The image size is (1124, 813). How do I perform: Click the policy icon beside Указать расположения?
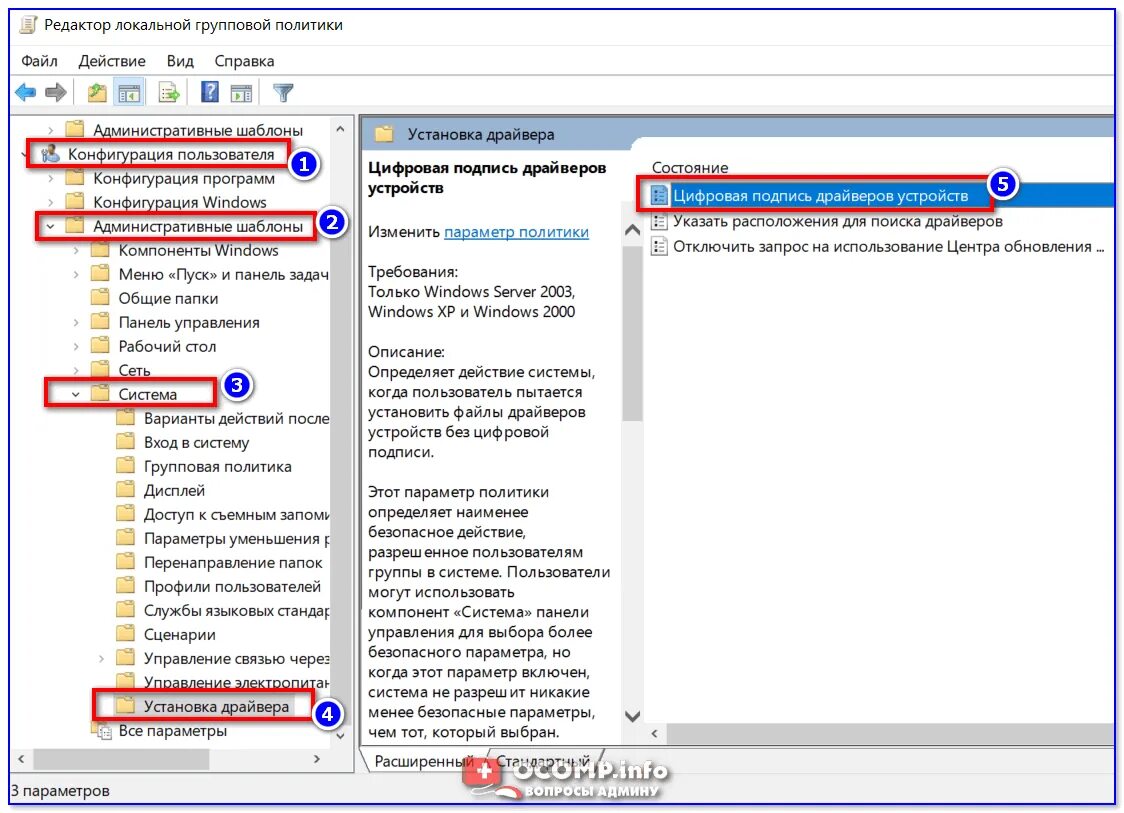(658, 222)
